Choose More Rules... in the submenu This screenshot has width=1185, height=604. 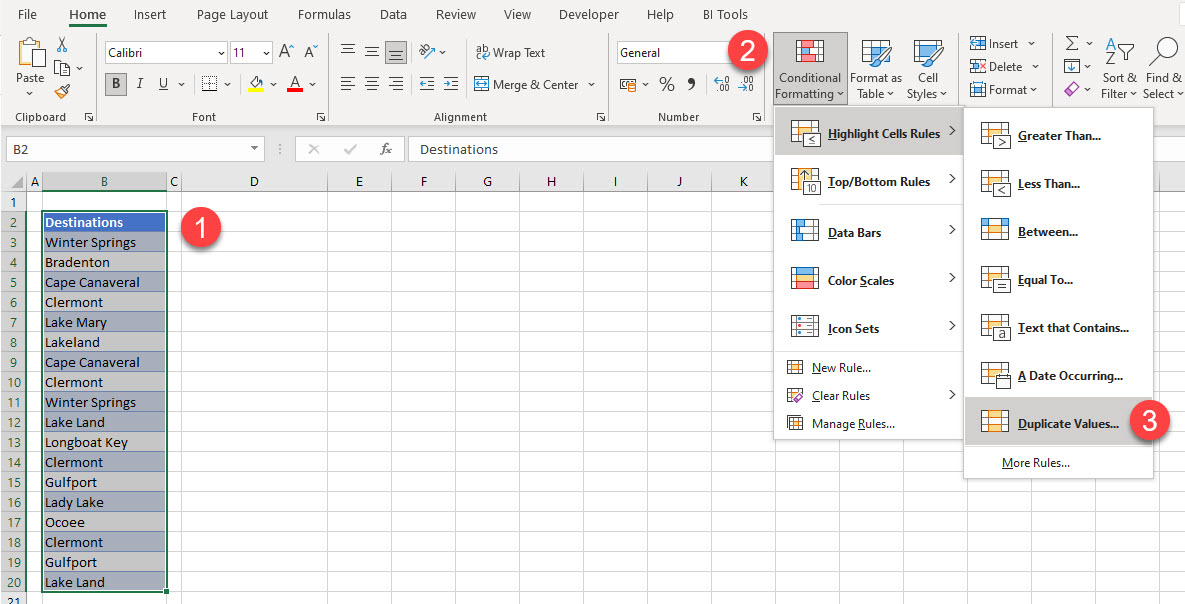(x=1035, y=463)
